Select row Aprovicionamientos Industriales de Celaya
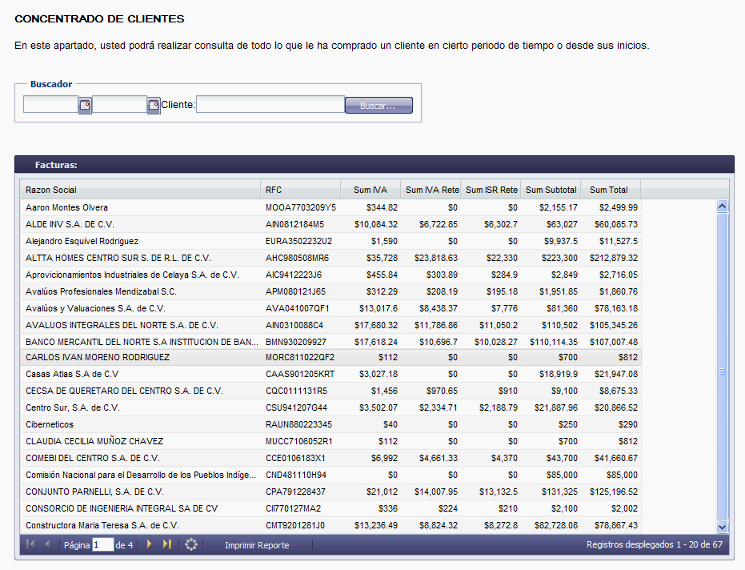This screenshot has width=745, height=570. coord(331,275)
